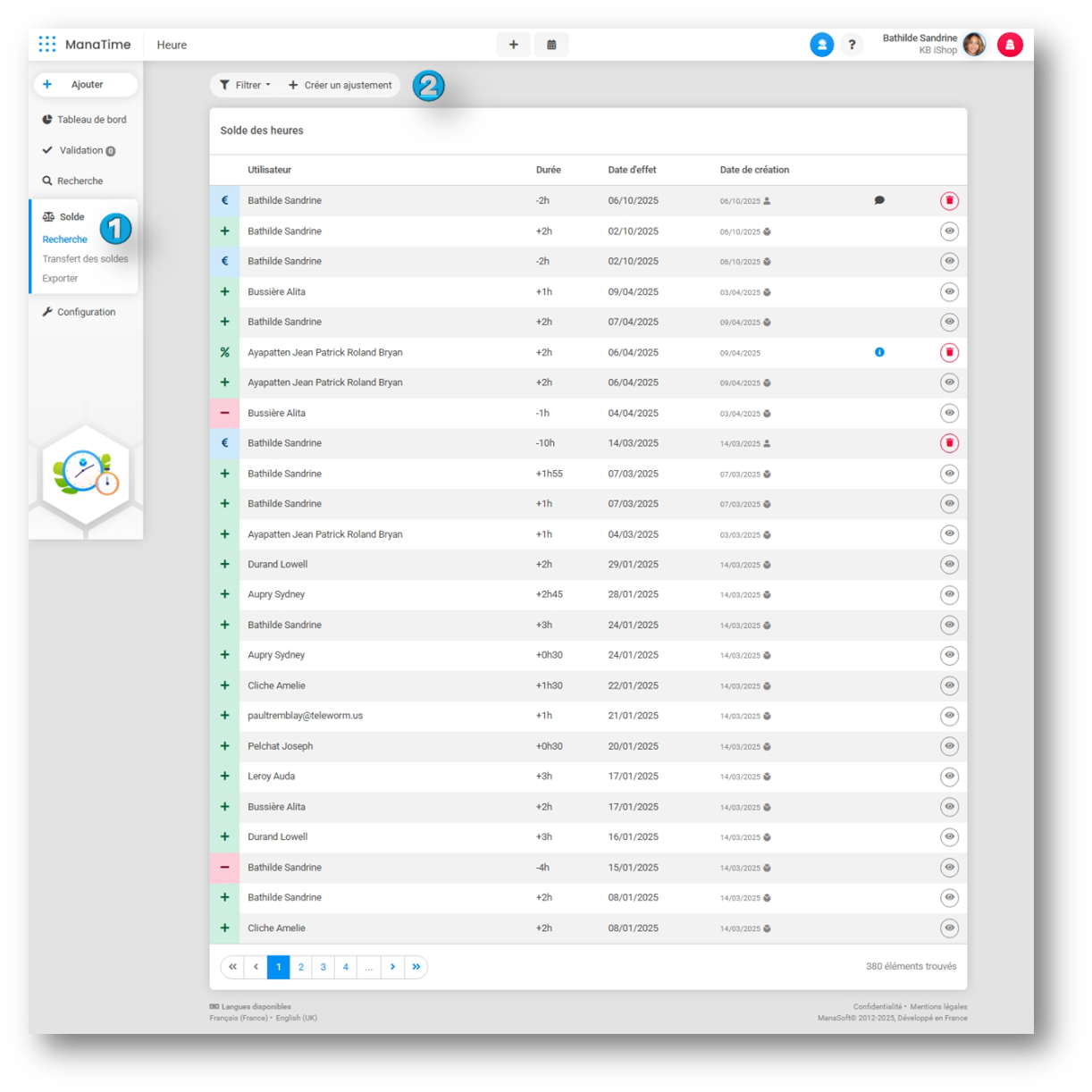Viewport: 1092px width, 1092px height.
Task: Click blue info icon on Ayapatten row
Action: 879,352
